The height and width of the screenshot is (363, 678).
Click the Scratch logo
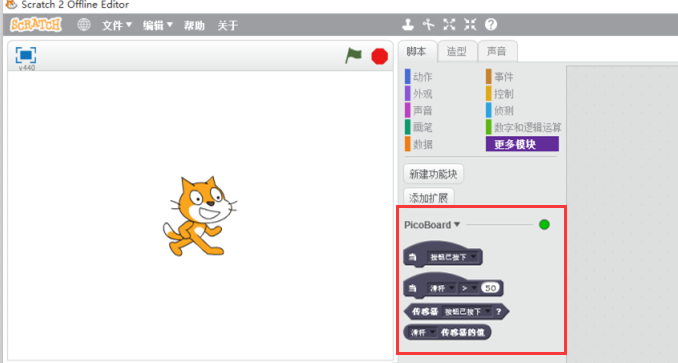click(x=36, y=25)
